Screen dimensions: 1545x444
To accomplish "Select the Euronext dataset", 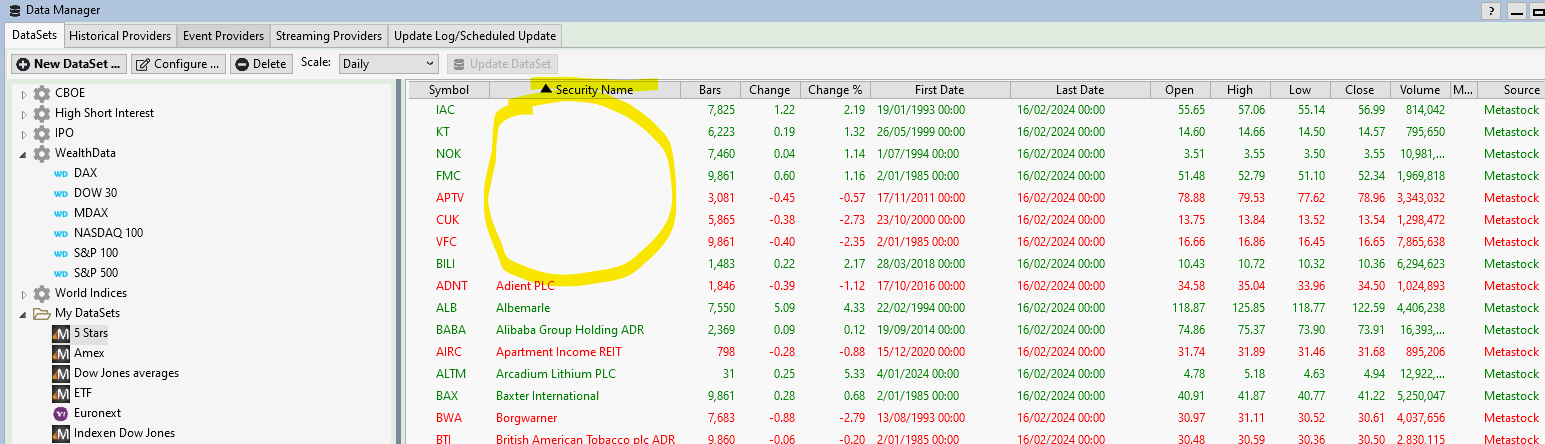I will coord(97,413).
